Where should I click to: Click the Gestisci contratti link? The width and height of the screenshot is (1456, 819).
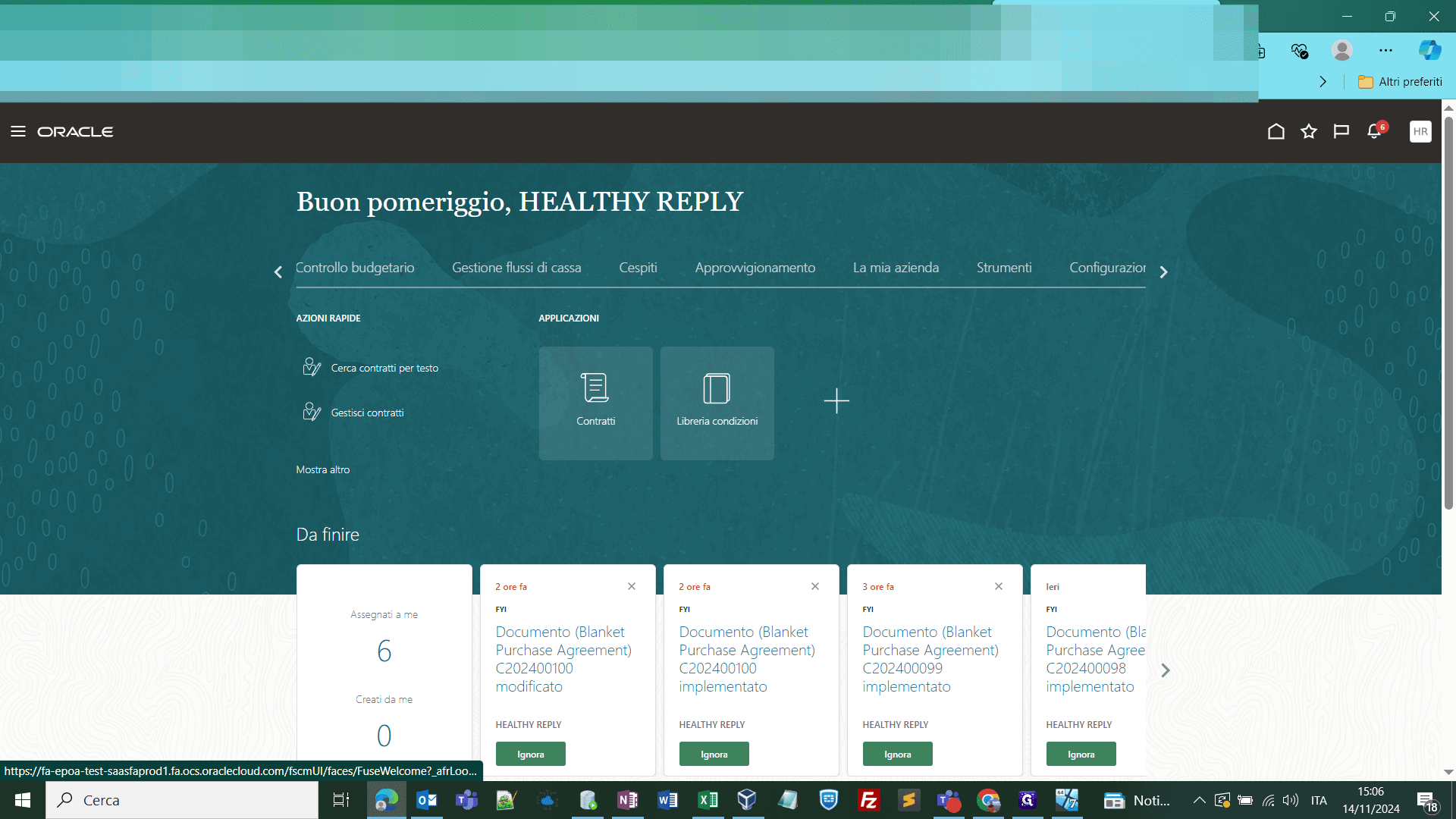[368, 413]
